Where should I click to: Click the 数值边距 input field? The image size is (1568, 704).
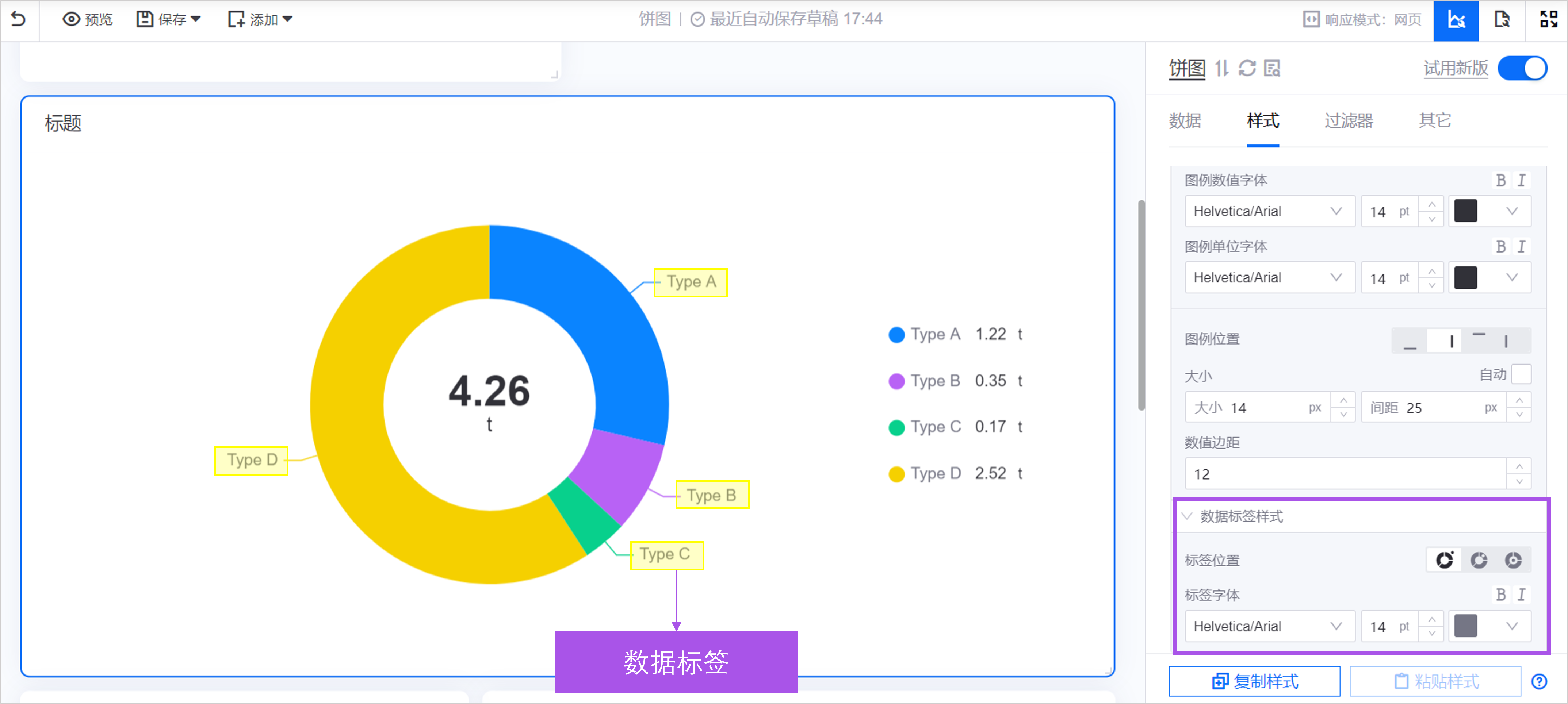click(1345, 474)
